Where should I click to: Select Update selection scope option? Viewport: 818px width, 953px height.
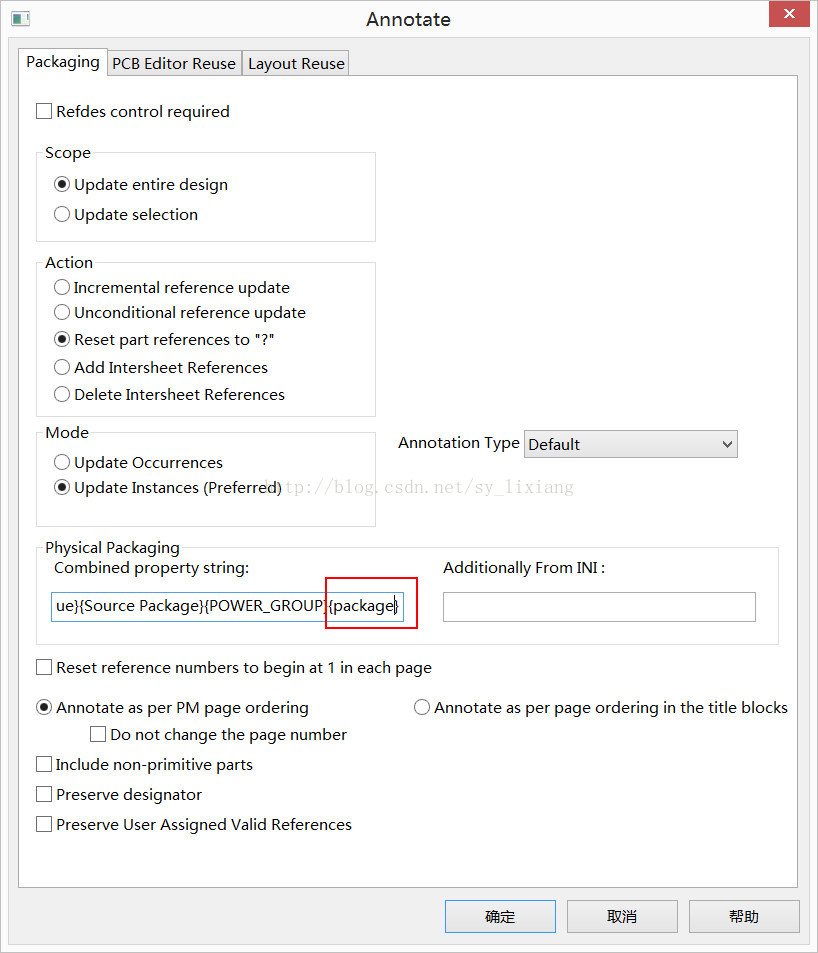(x=63, y=214)
